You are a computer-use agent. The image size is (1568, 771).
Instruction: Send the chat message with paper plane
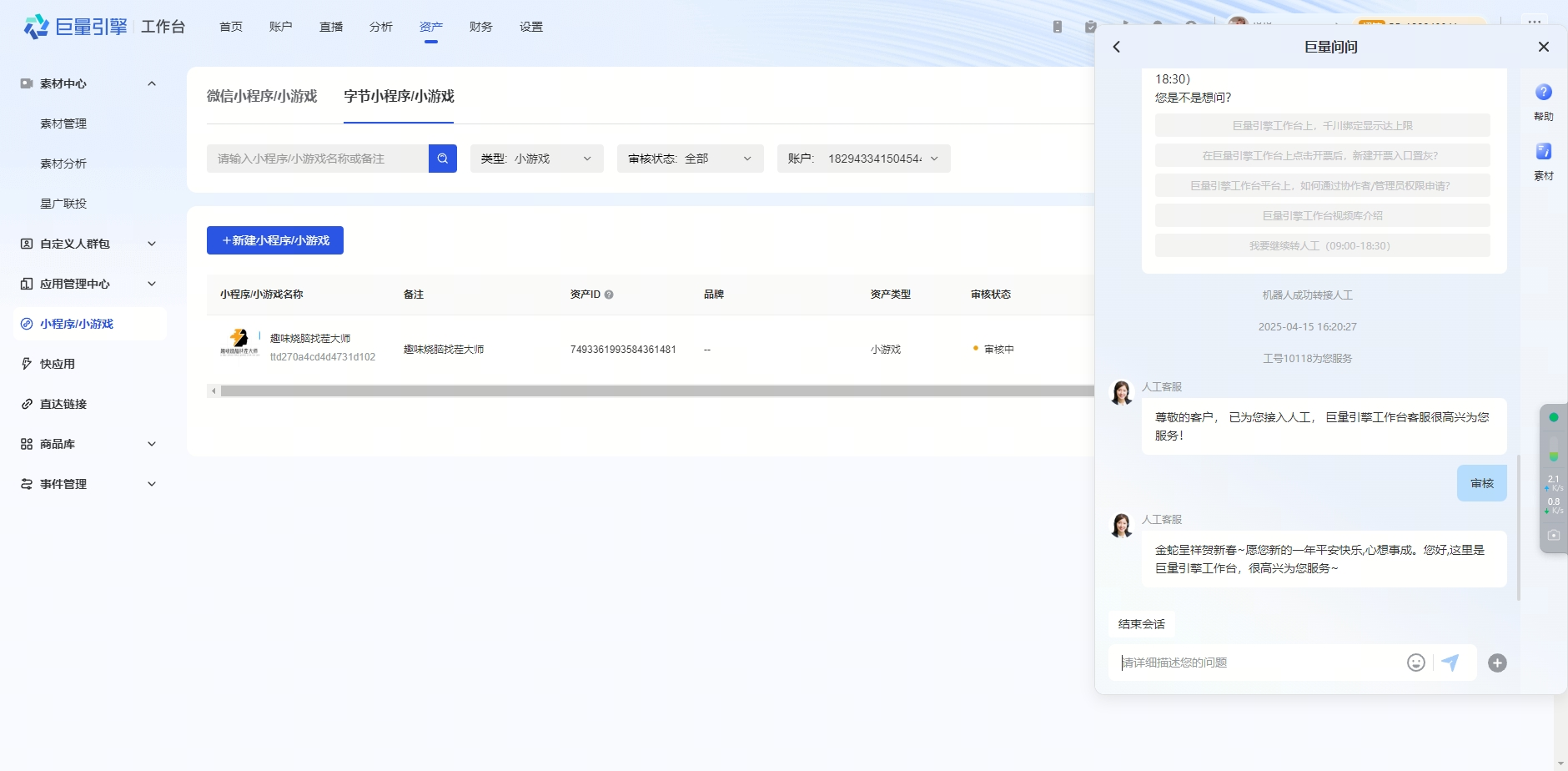[1450, 663]
